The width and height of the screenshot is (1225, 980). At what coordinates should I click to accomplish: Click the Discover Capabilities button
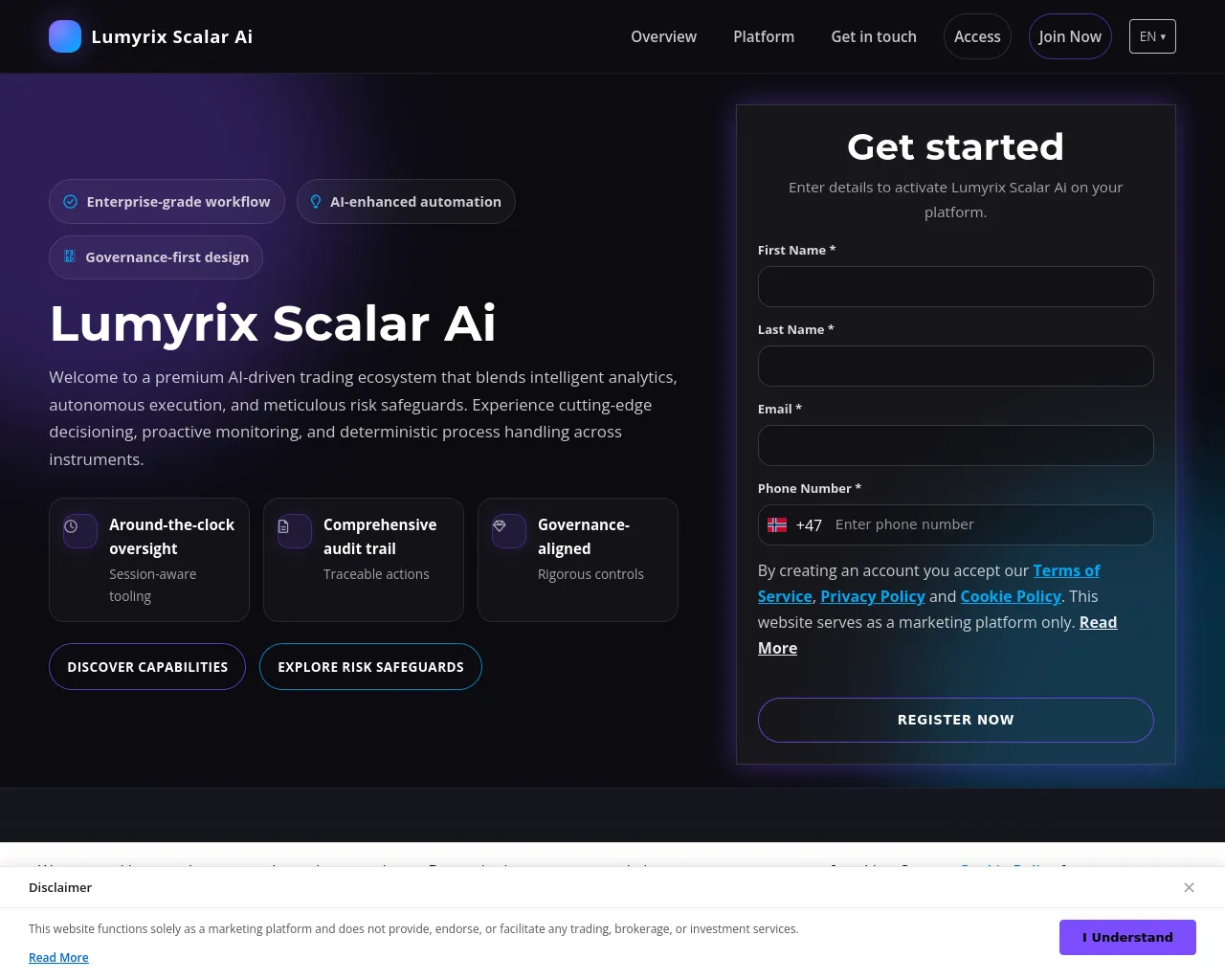(x=147, y=667)
